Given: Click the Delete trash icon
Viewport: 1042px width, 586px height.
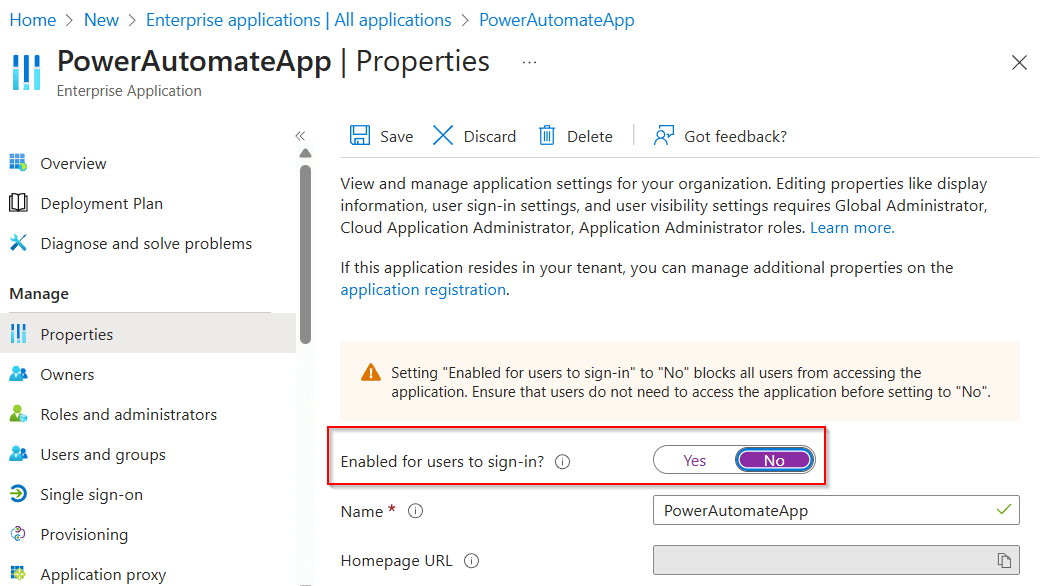Looking at the screenshot, I should click(x=546, y=135).
